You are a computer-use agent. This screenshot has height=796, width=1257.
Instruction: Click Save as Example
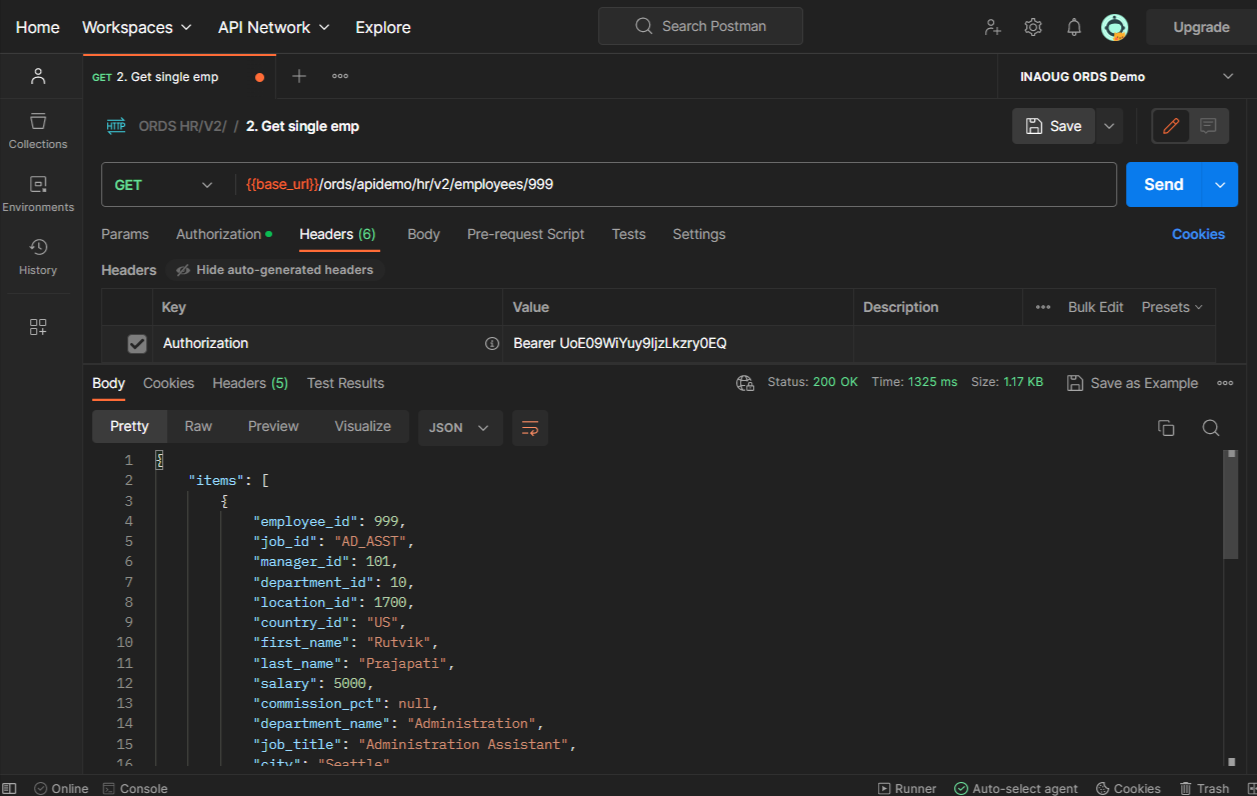(x=1132, y=383)
